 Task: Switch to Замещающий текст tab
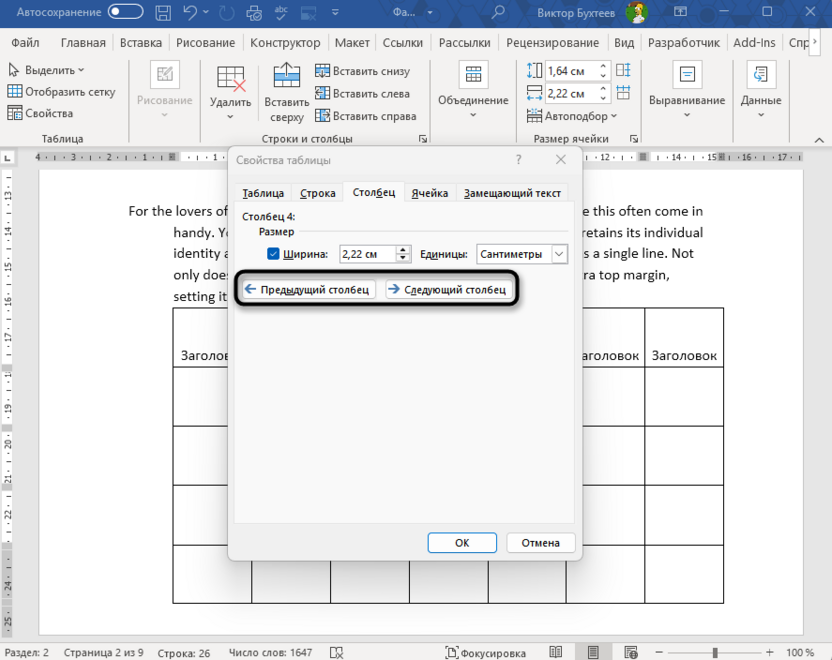point(512,193)
